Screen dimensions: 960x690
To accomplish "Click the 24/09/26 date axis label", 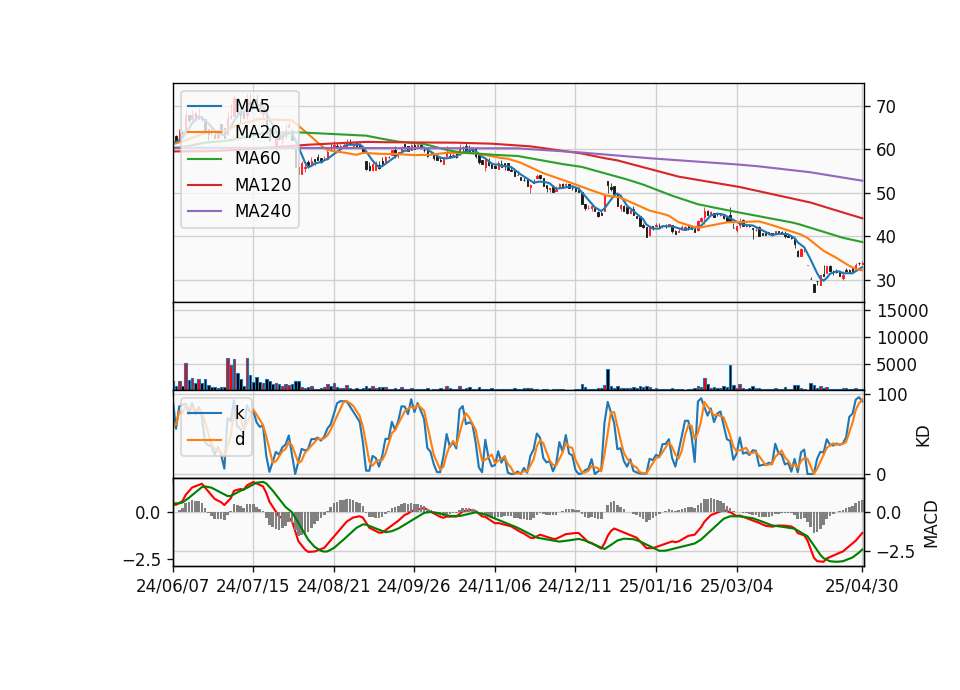I will (414, 586).
